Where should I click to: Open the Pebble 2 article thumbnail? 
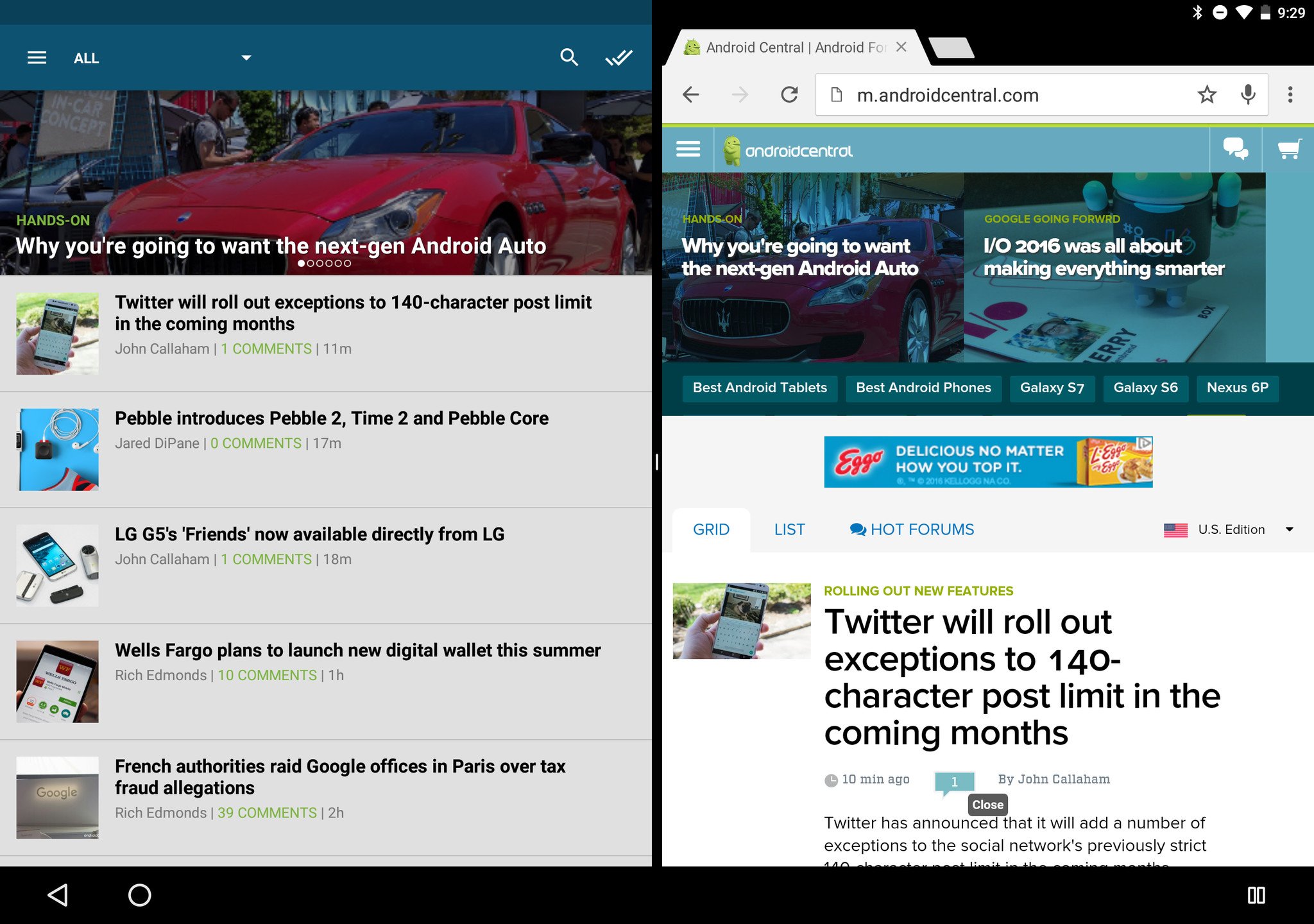pyautogui.click(x=58, y=450)
